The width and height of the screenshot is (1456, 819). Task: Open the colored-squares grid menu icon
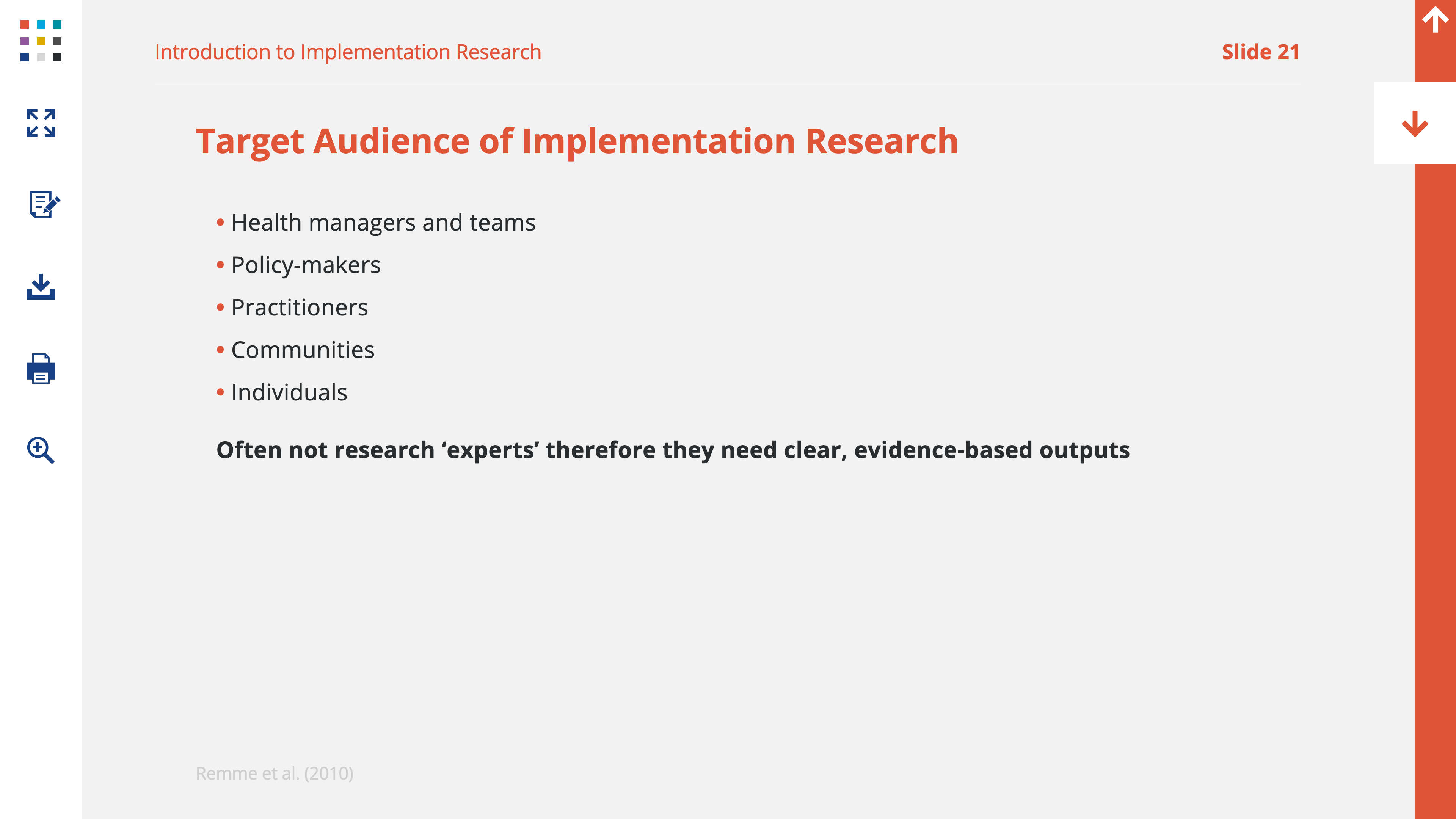(41, 41)
